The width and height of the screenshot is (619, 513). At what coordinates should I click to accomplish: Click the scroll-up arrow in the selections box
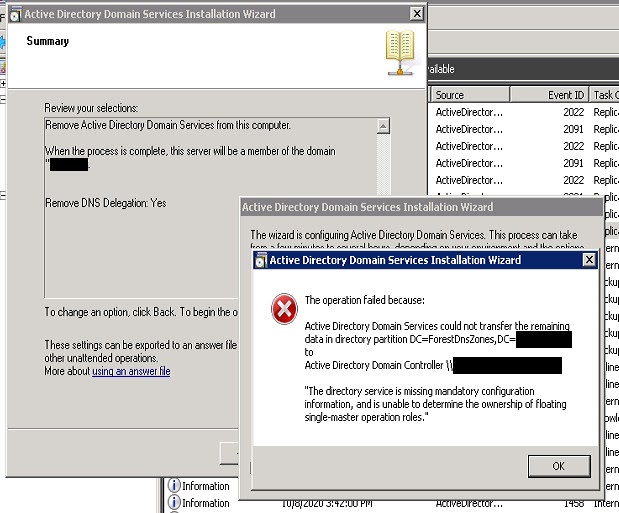tap(383, 126)
